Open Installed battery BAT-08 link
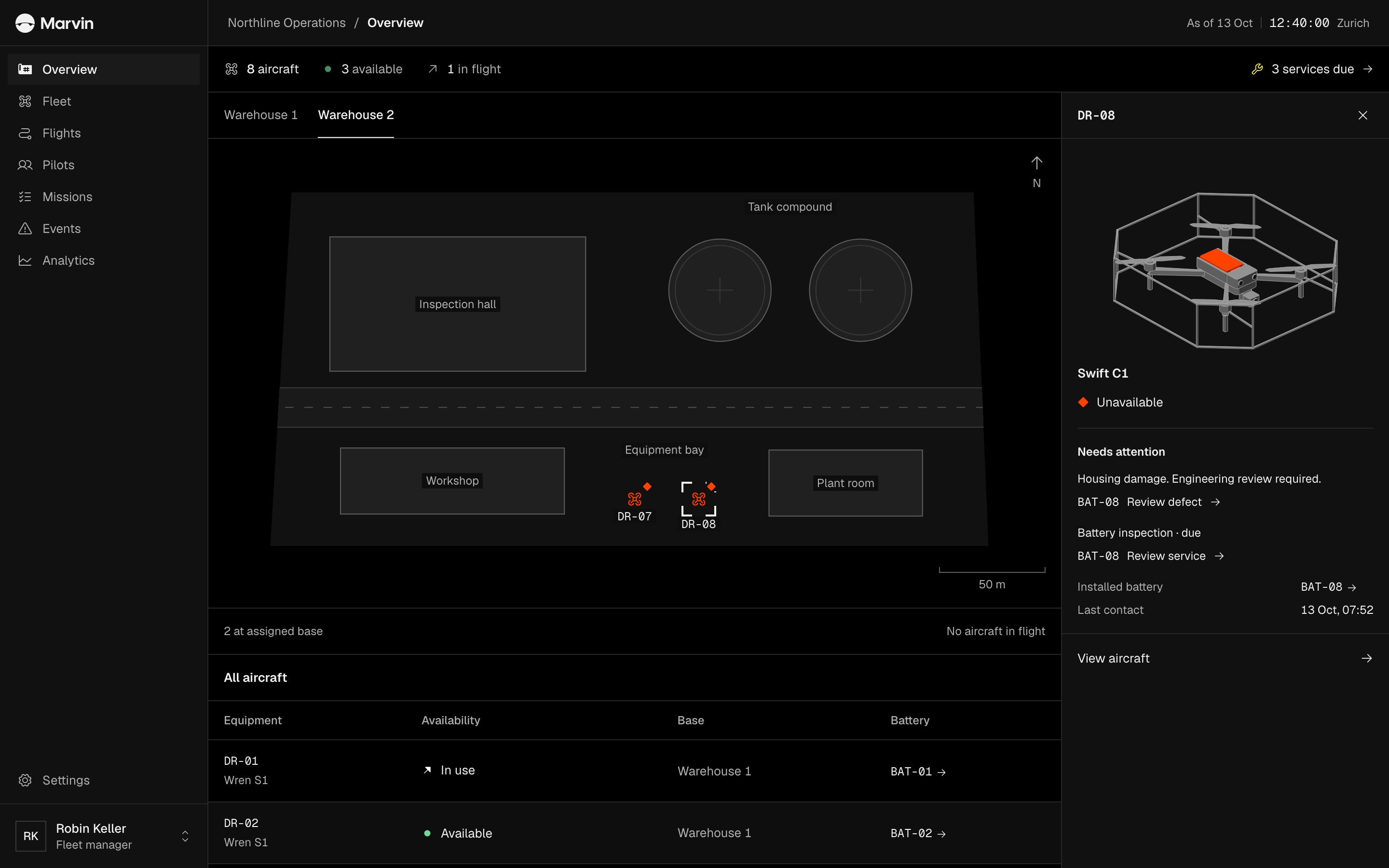1389x868 pixels. (1328, 587)
